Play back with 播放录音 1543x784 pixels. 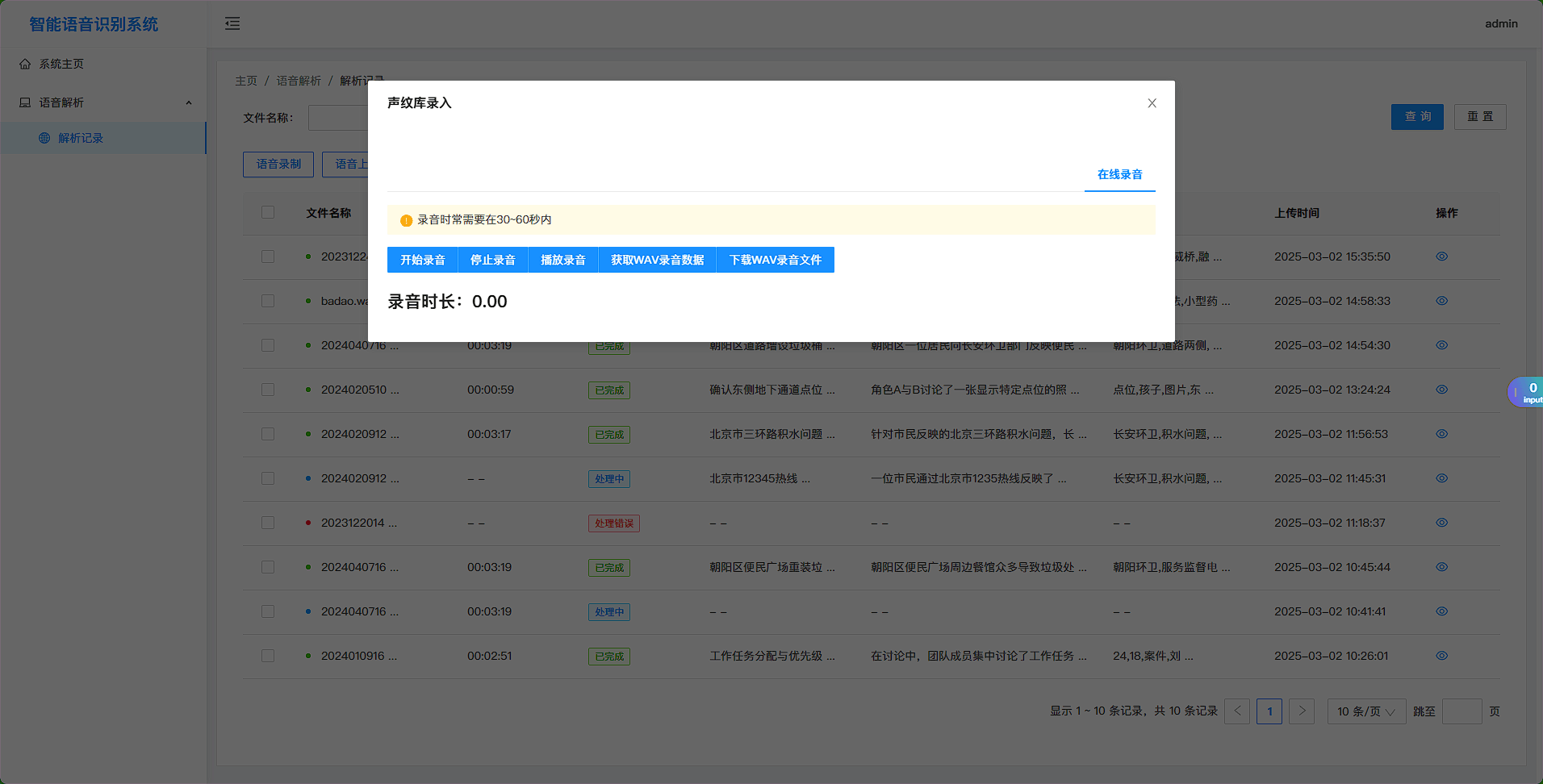click(x=563, y=260)
